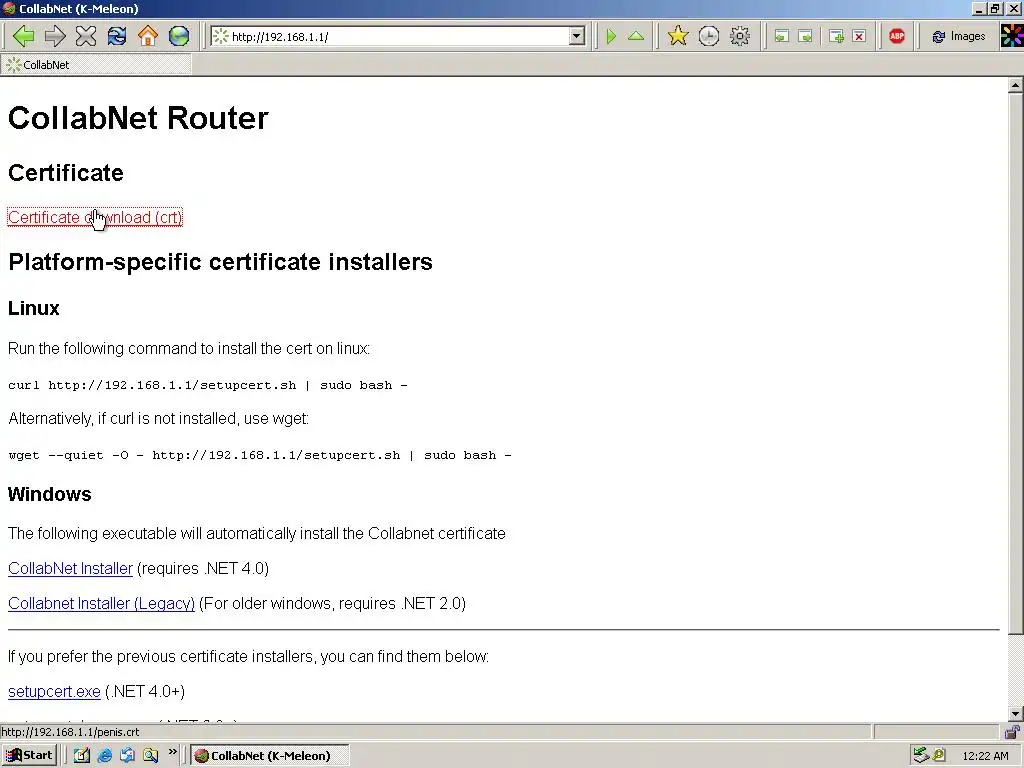This screenshot has height=768, width=1024.
Task: Click the K-Meleon throbber logo
Action: tap(1012, 36)
